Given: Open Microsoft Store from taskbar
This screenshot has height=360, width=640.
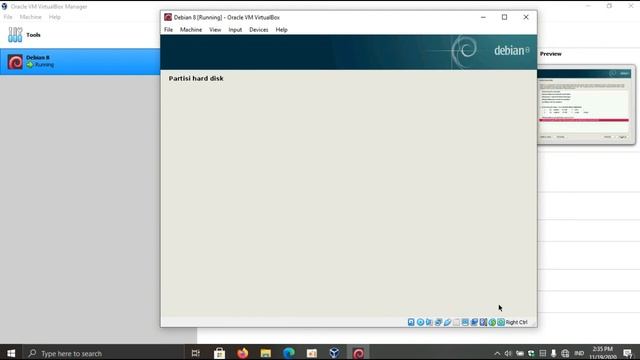Looking at the screenshot, I should [219, 353].
